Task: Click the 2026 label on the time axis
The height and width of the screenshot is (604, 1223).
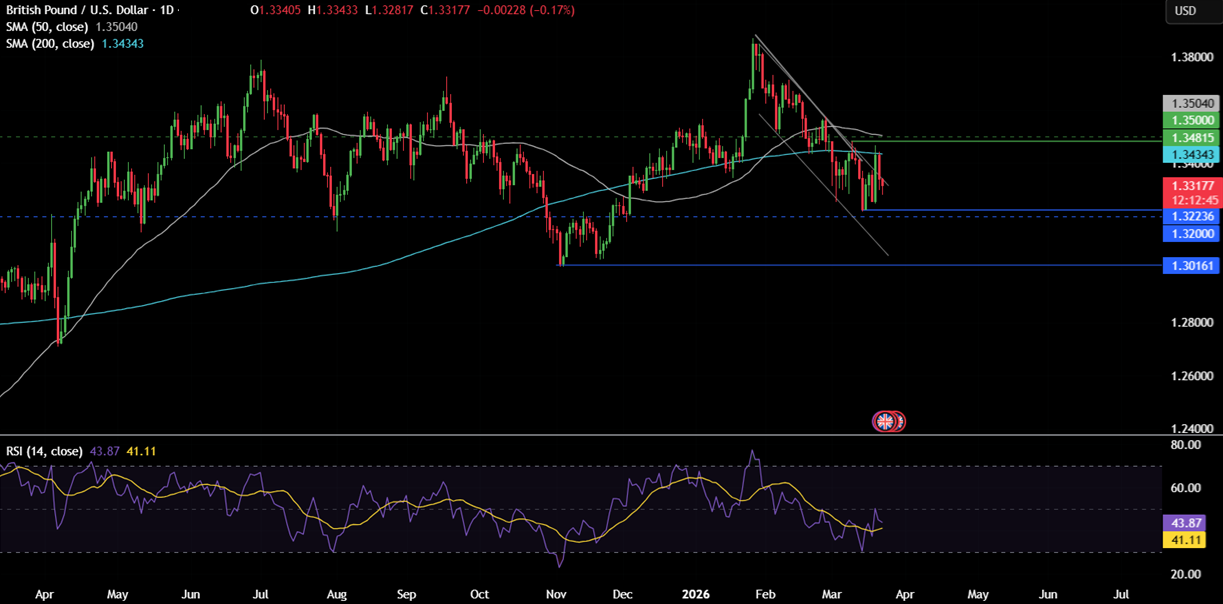Action: point(694,593)
